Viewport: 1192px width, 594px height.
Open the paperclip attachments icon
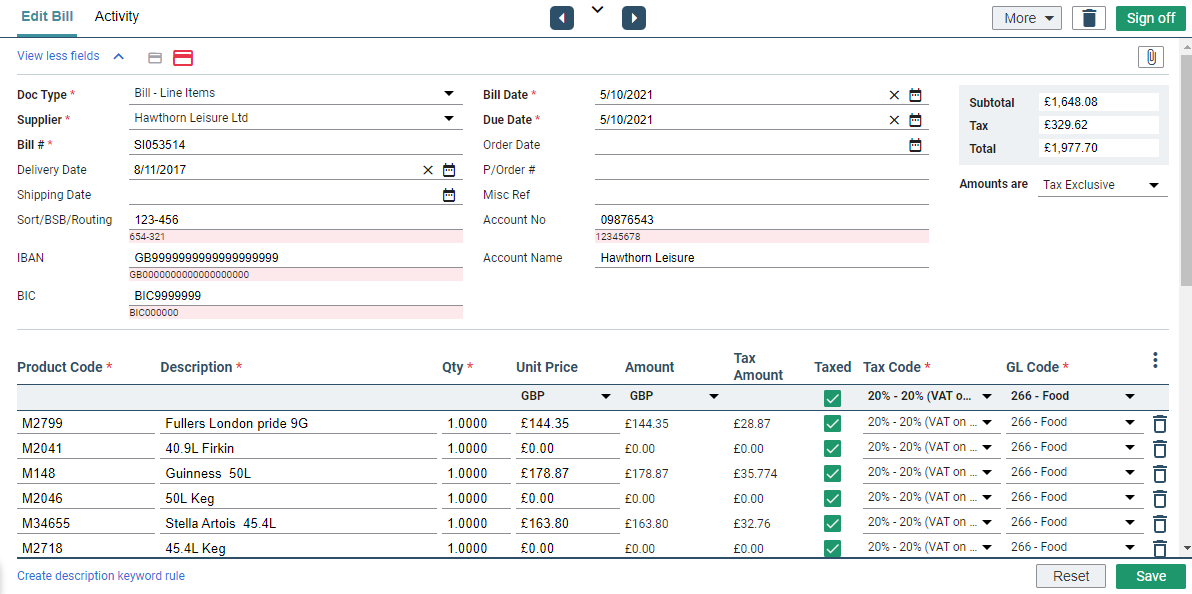coord(1151,57)
